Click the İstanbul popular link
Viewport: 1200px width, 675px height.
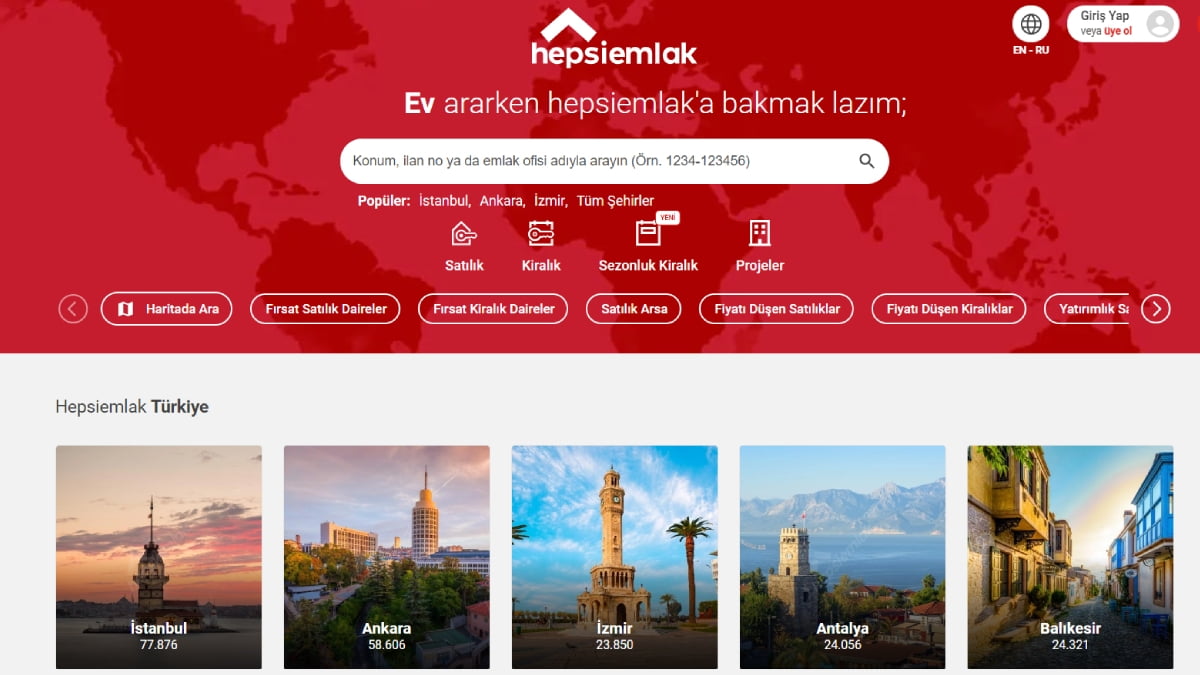point(444,201)
